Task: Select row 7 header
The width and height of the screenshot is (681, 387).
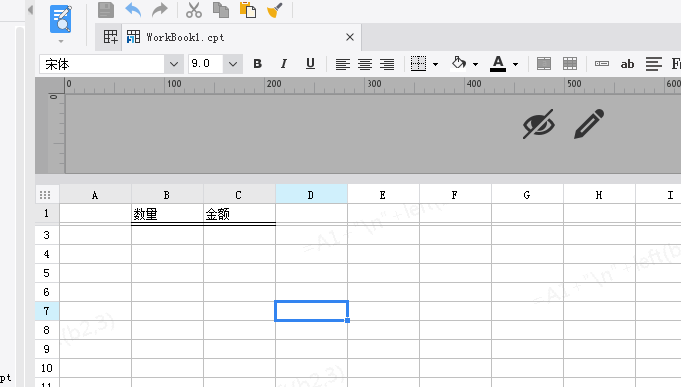Action: 46,311
